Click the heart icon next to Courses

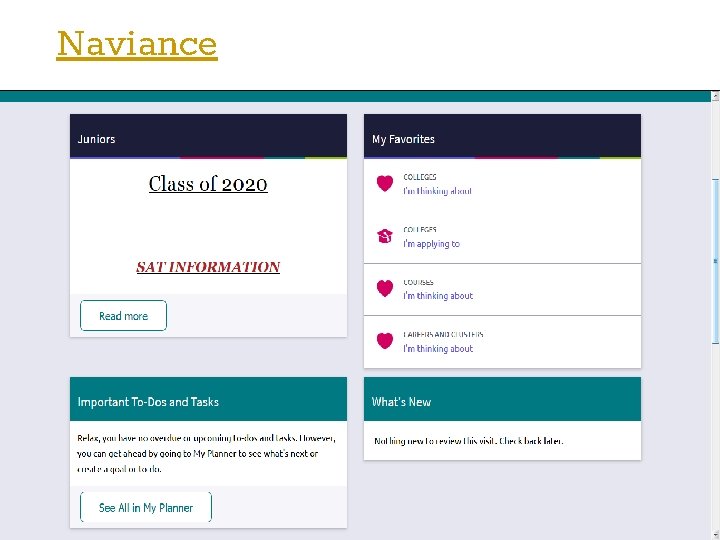point(384,289)
